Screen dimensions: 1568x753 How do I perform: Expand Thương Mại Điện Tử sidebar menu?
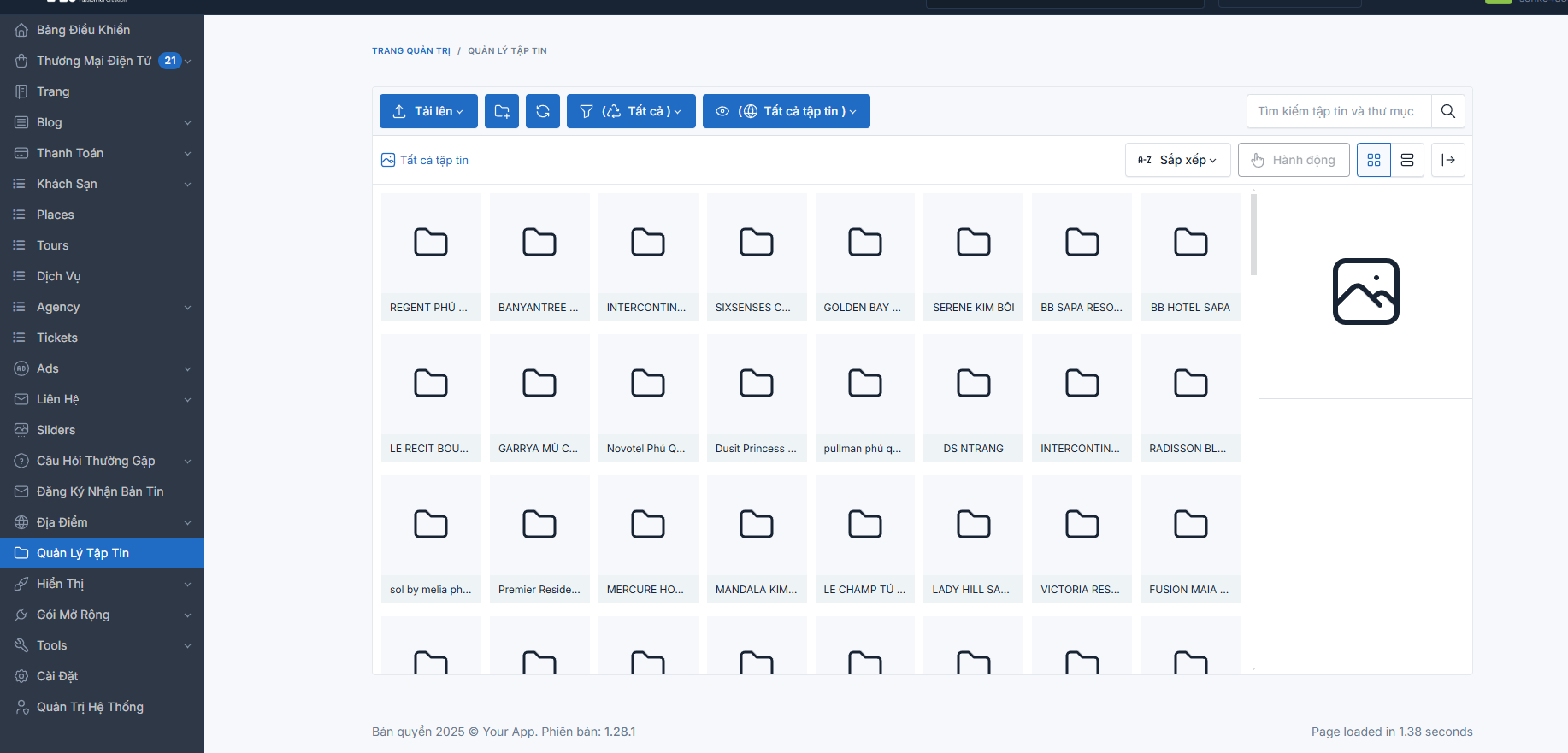102,61
